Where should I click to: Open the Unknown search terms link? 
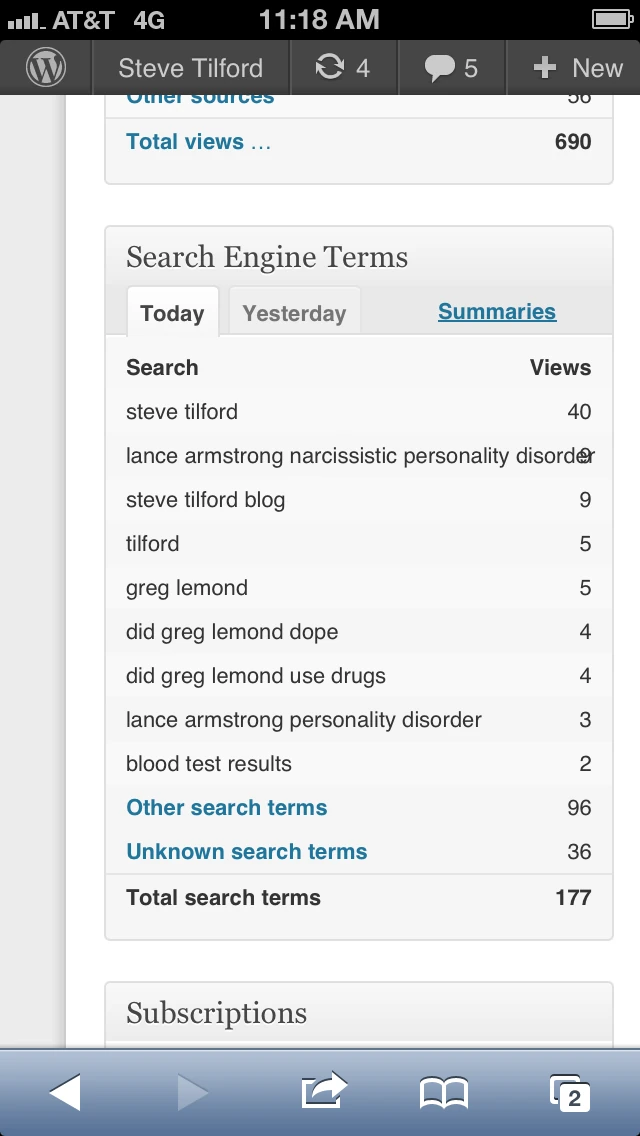pyautogui.click(x=245, y=851)
